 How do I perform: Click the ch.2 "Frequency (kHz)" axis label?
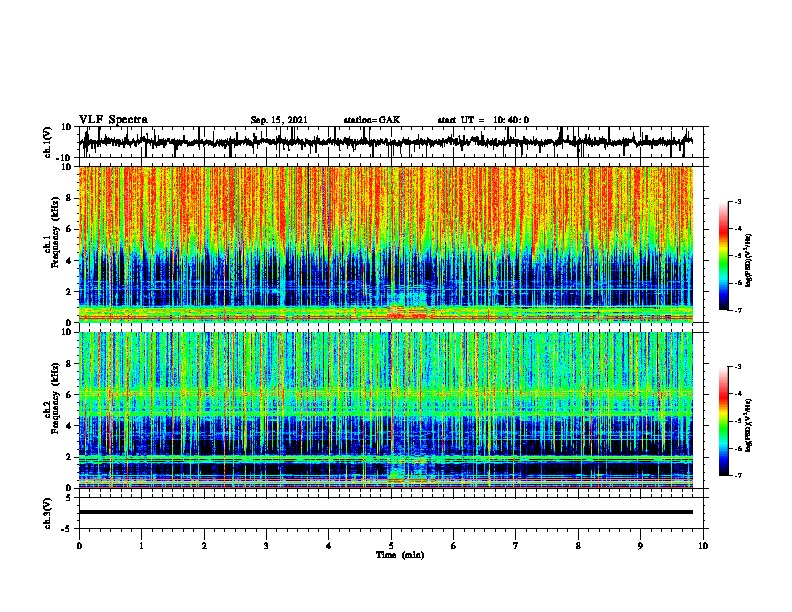[54, 398]
